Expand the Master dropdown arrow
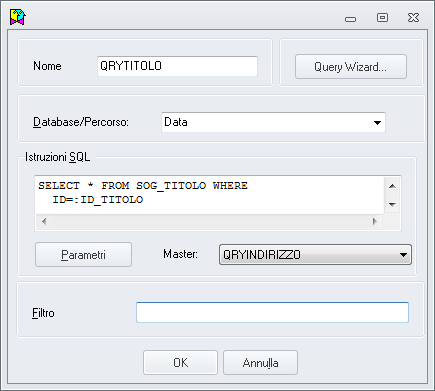This screenshot has width=435, height=391. [x=403, y=255]
